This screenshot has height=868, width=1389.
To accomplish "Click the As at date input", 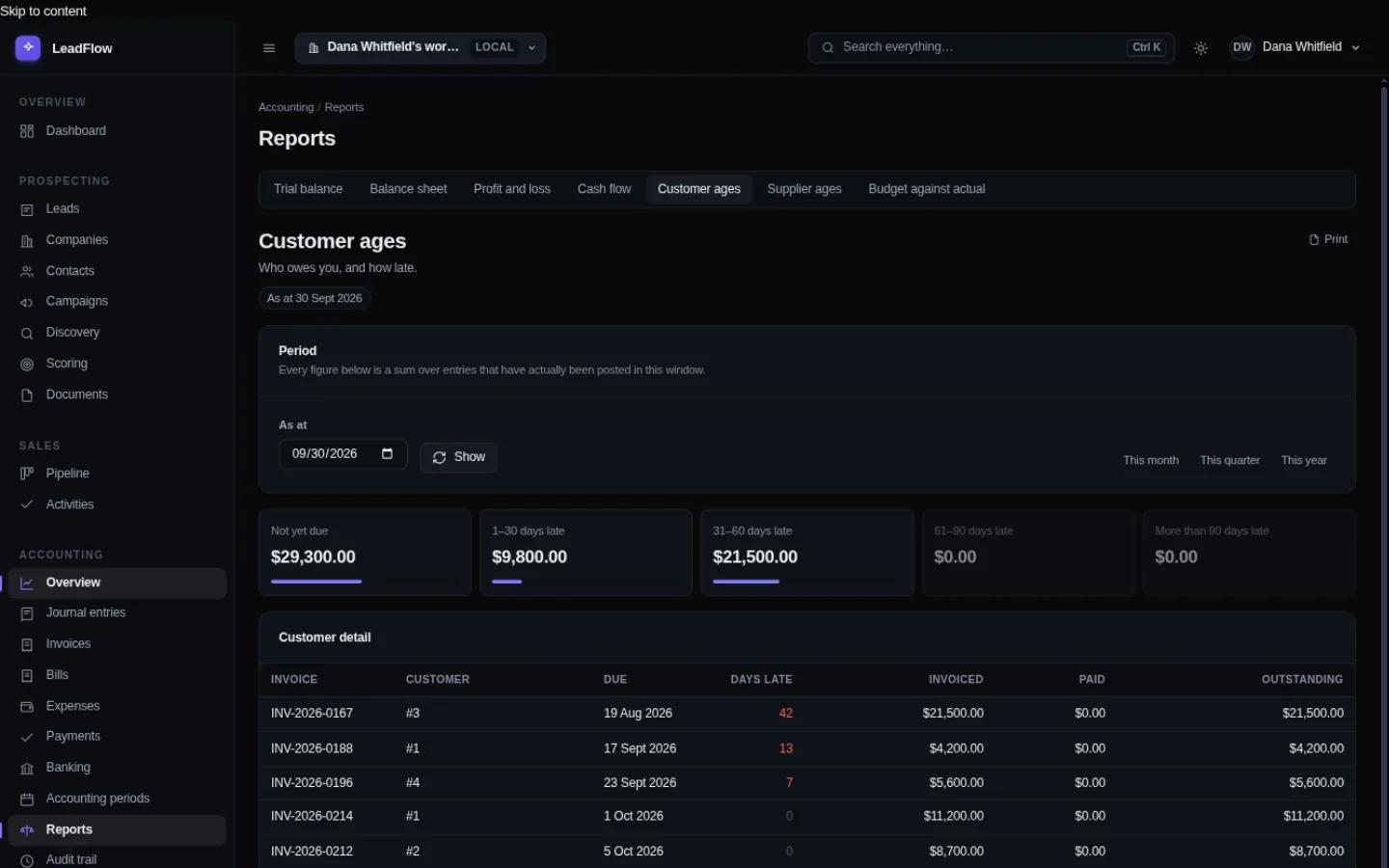I will click(343, 454).
